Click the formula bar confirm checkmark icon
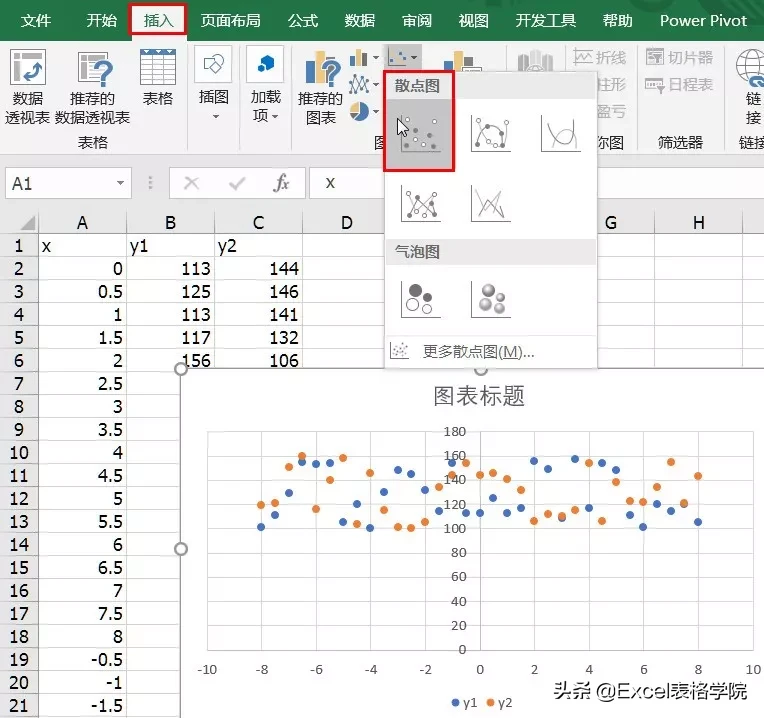The height and width of the screenshot is (718, 764). pos(237,183)
